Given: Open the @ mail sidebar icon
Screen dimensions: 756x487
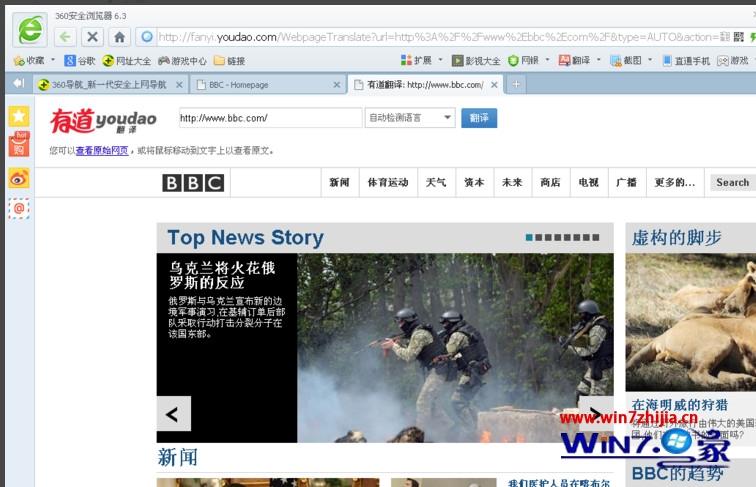Looking at the screenshot, I should (x=19, y=208).
